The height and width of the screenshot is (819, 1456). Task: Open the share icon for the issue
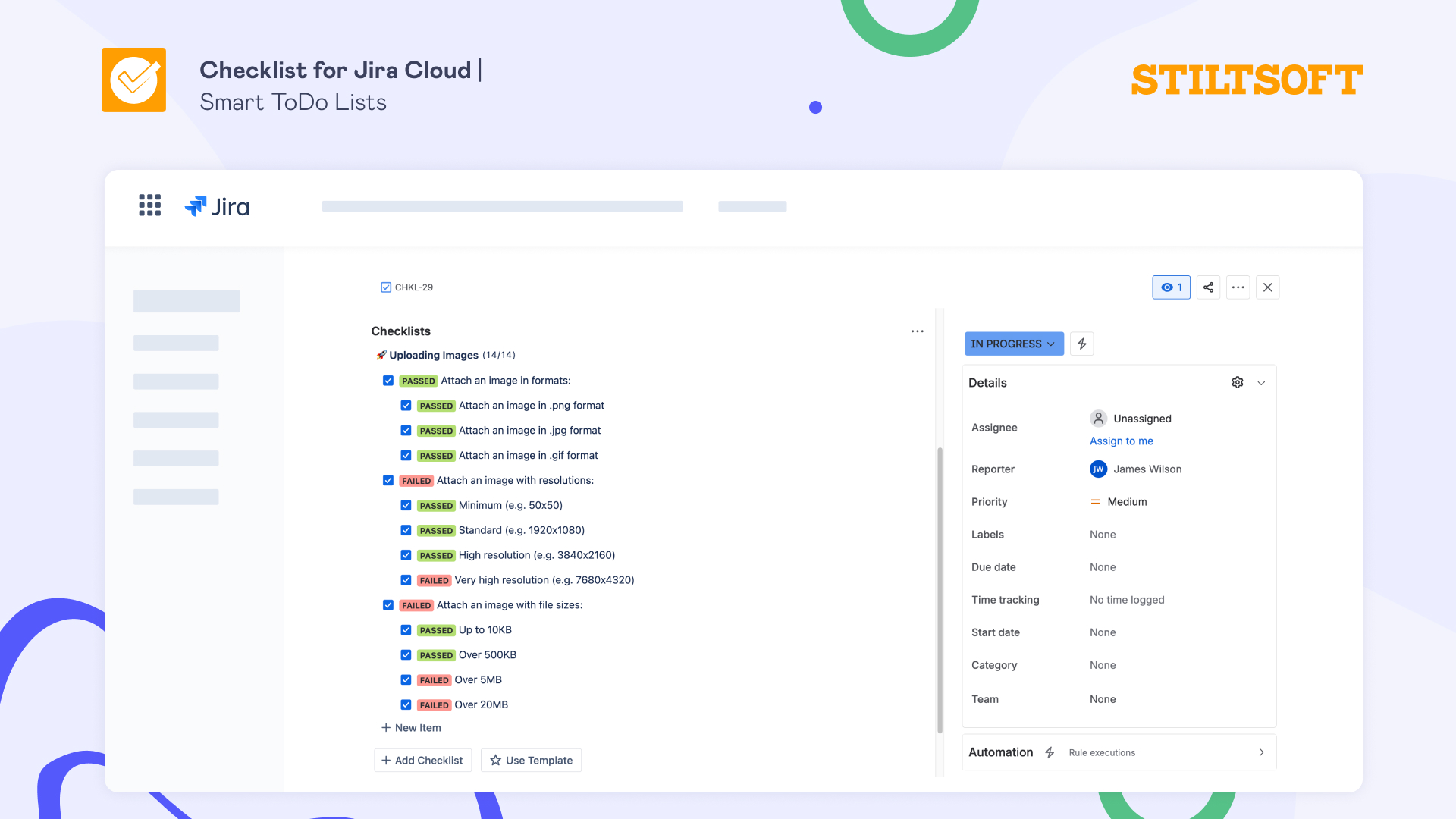[x=1208, y=287]
